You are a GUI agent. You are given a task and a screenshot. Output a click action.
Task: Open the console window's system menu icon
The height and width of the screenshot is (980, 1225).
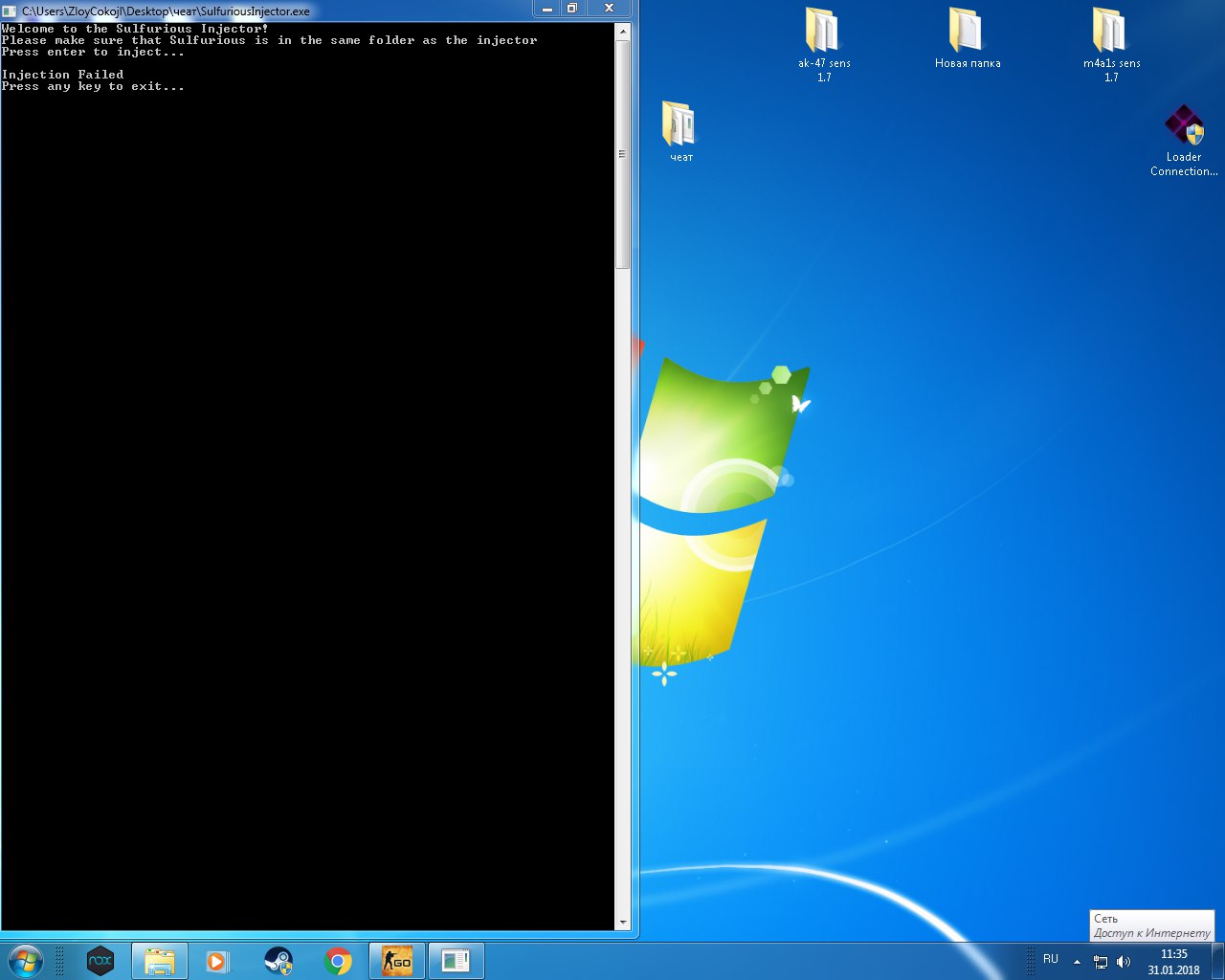tap(11, 11)
